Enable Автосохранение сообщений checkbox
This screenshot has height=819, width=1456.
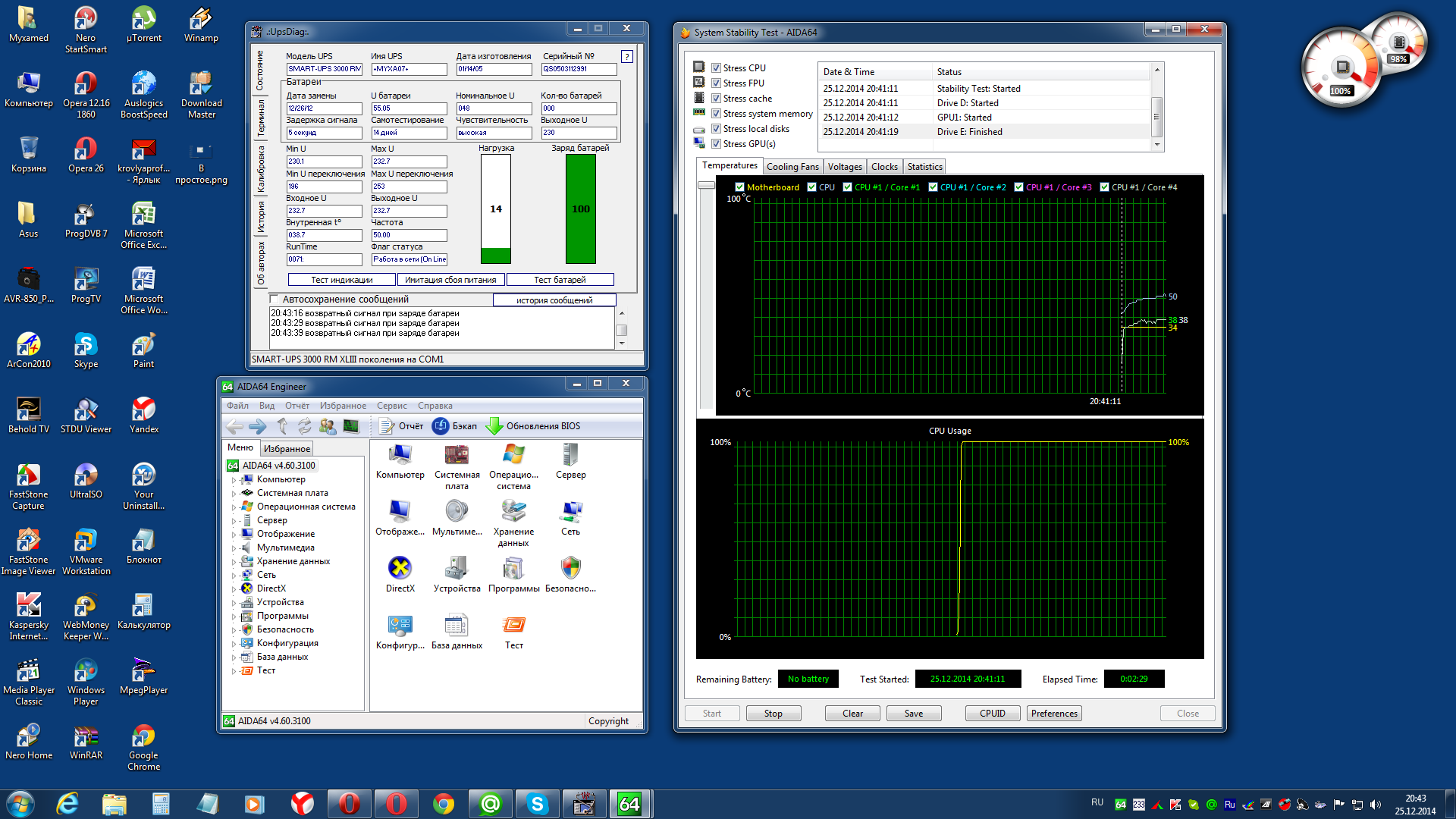pos(275,300)
